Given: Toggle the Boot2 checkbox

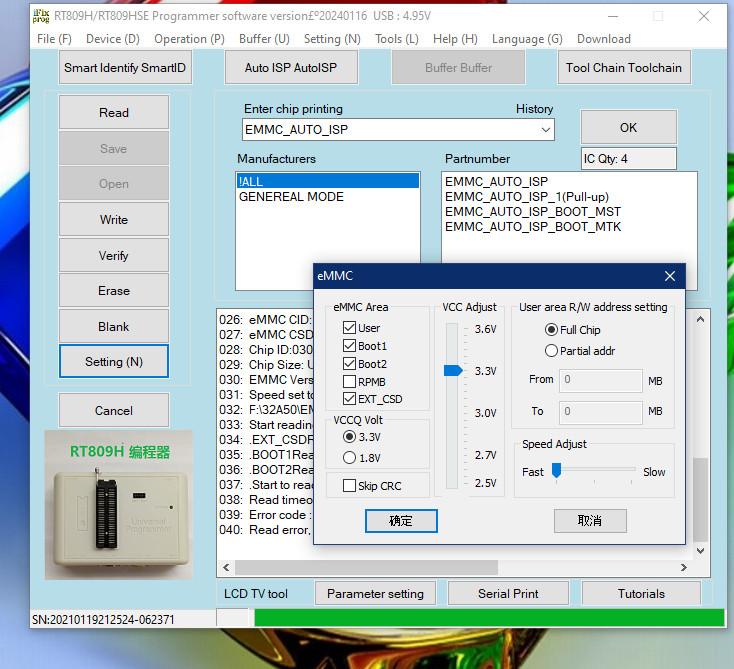Looking at the screenshot, I should (x=349, y=363).
